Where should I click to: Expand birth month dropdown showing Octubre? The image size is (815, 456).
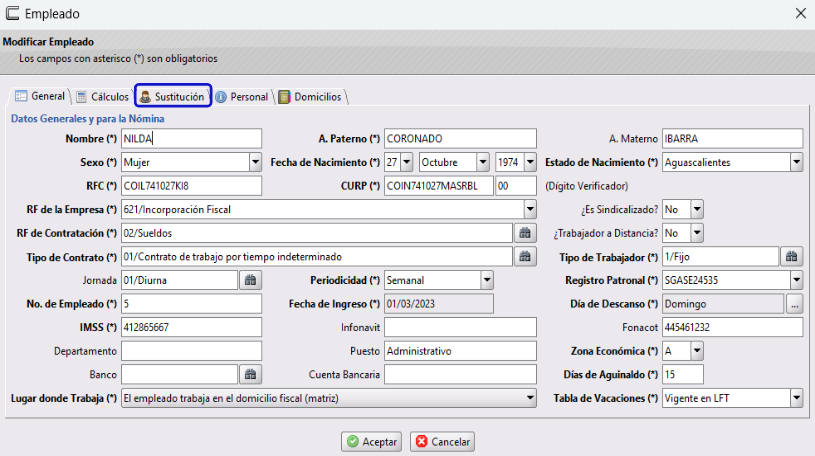[483, 162]
